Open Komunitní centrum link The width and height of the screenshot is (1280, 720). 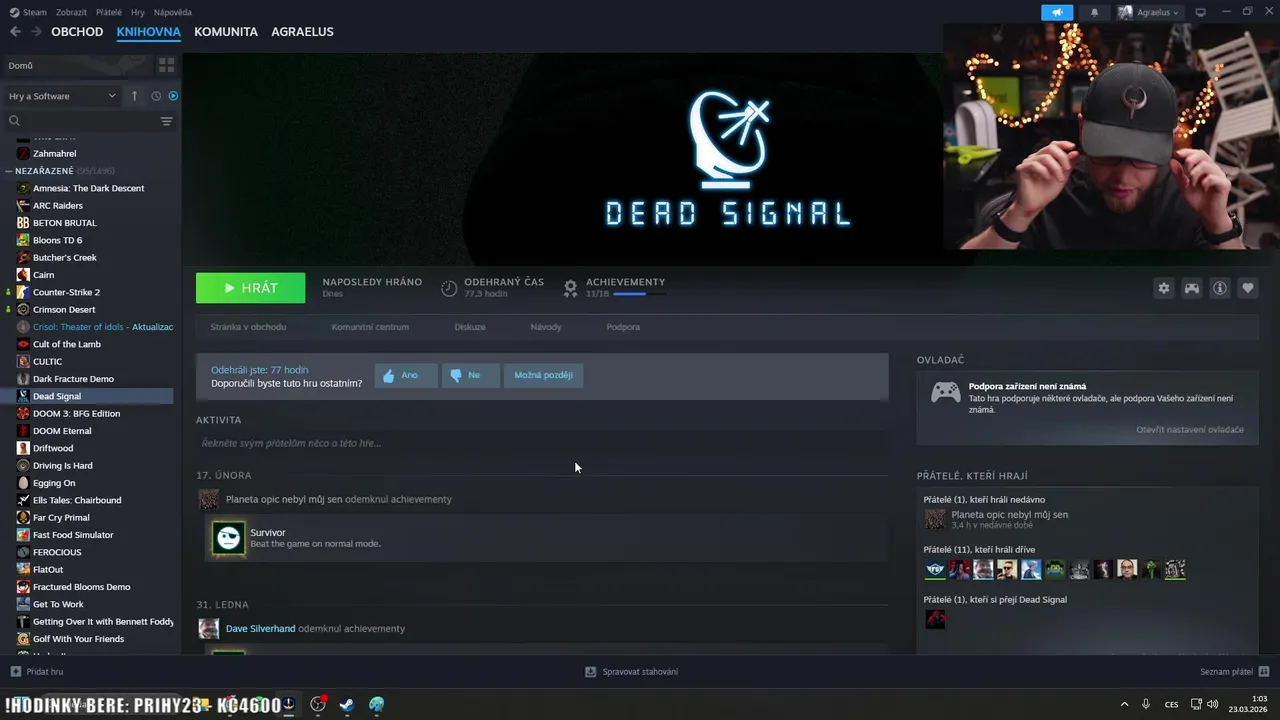[370, 327]
